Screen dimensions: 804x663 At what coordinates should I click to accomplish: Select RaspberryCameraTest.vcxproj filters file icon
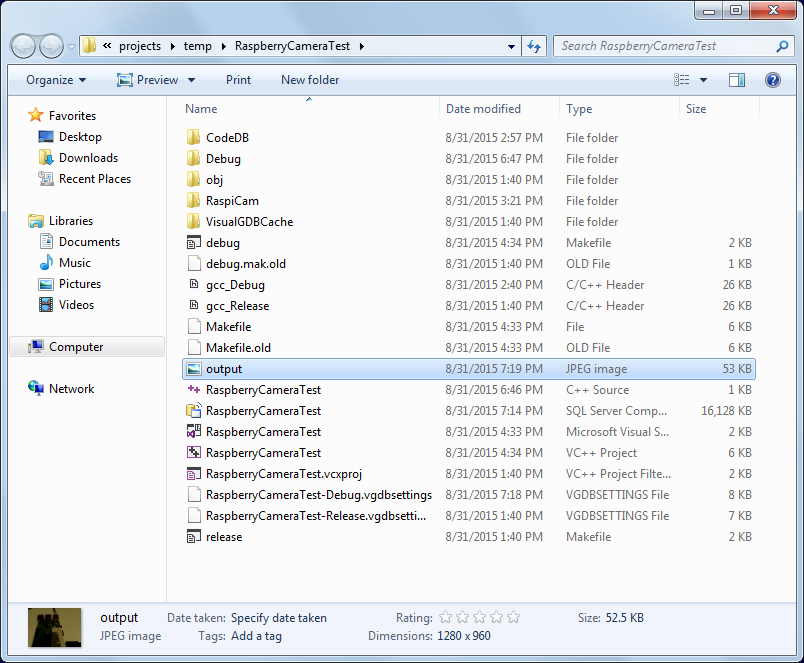(x=194, y=474)
